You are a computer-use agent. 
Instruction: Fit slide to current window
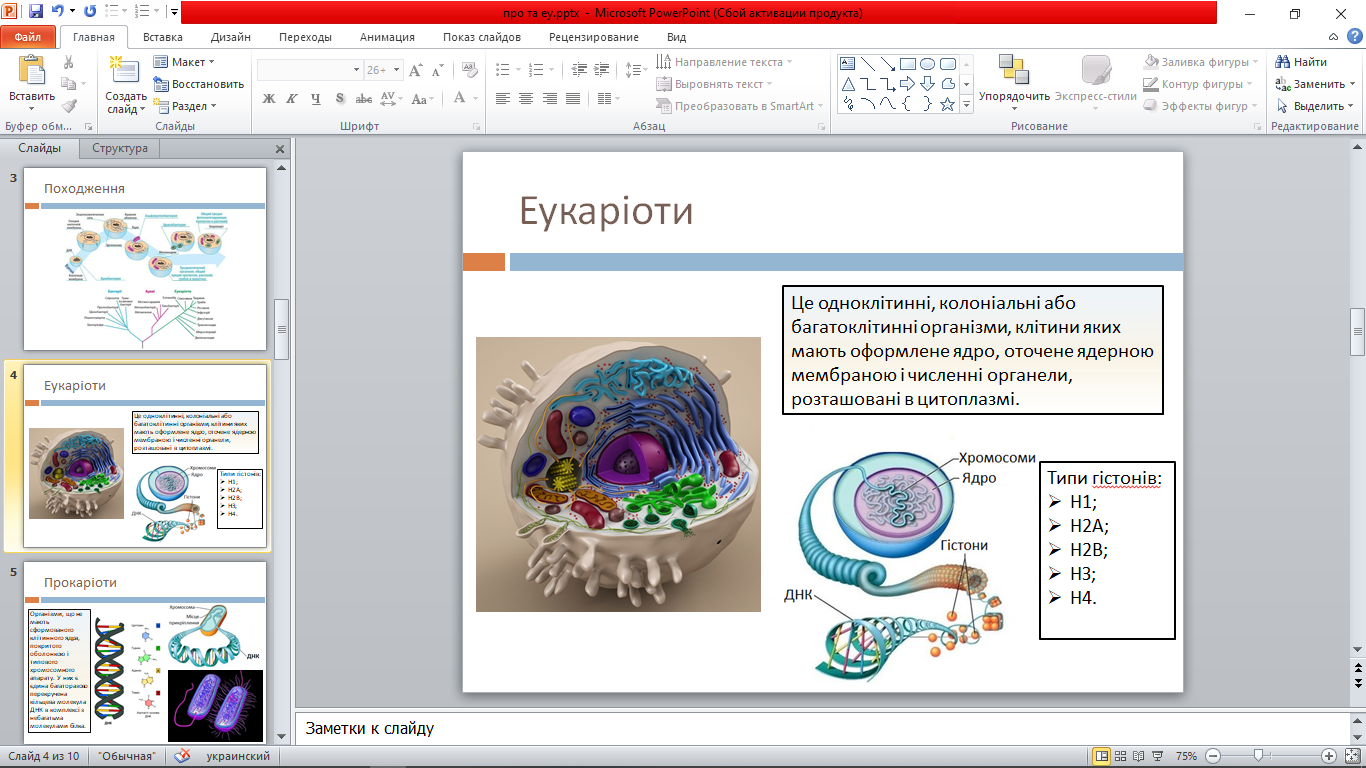(x=1352, y=756)
